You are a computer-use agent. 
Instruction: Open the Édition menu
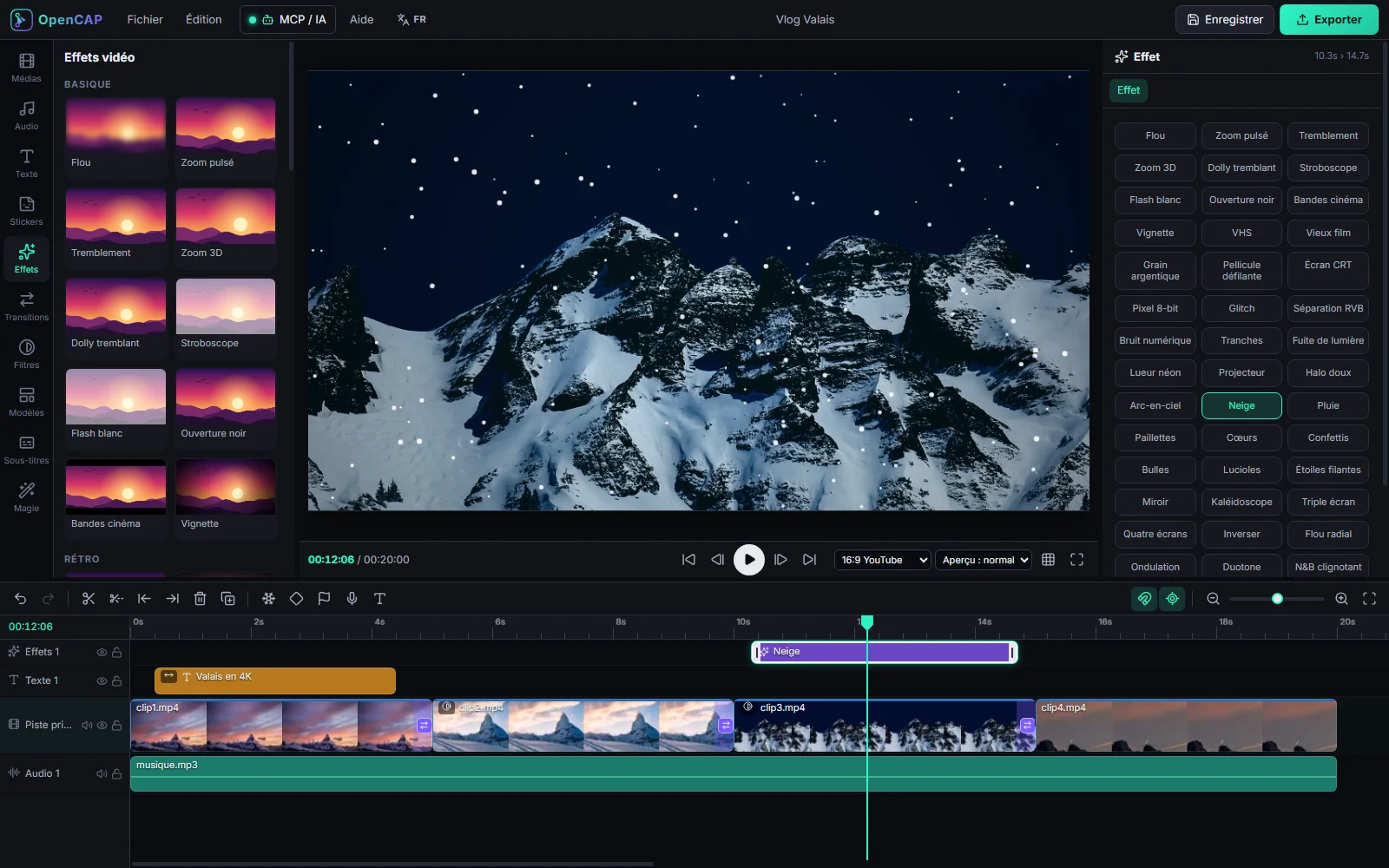[204, 19]
